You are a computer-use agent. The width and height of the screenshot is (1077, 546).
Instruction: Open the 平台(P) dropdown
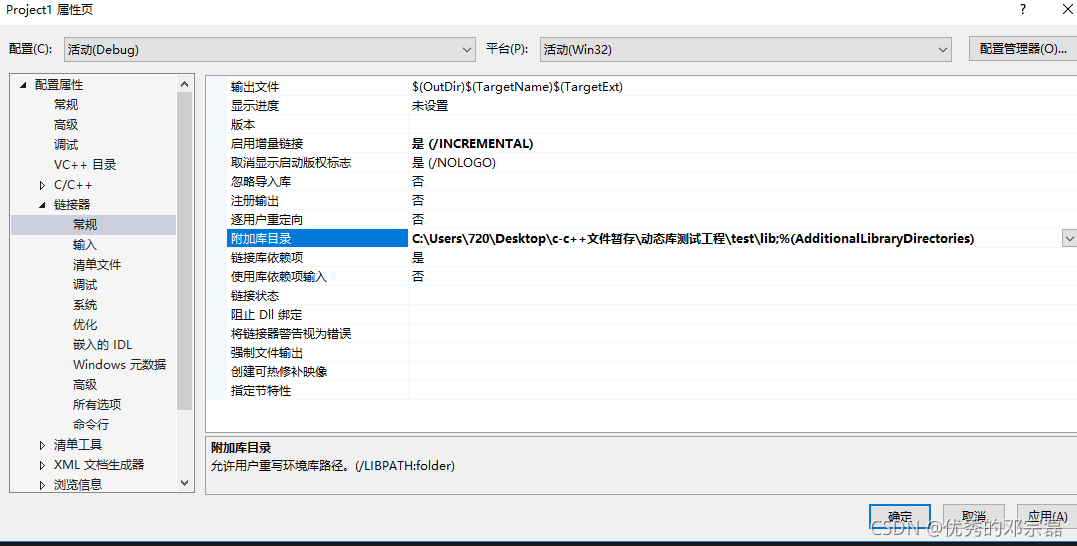(745, 49)
